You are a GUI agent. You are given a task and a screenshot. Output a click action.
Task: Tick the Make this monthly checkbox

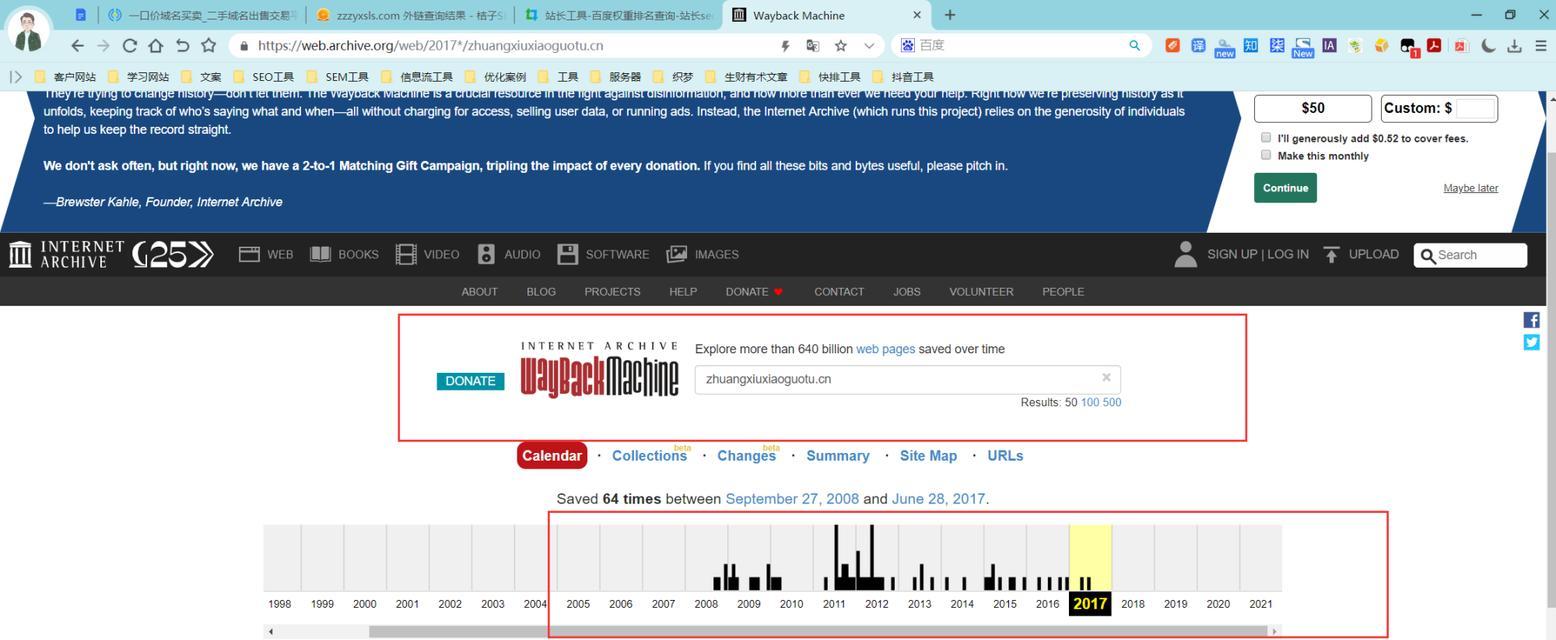point(1266,155)
